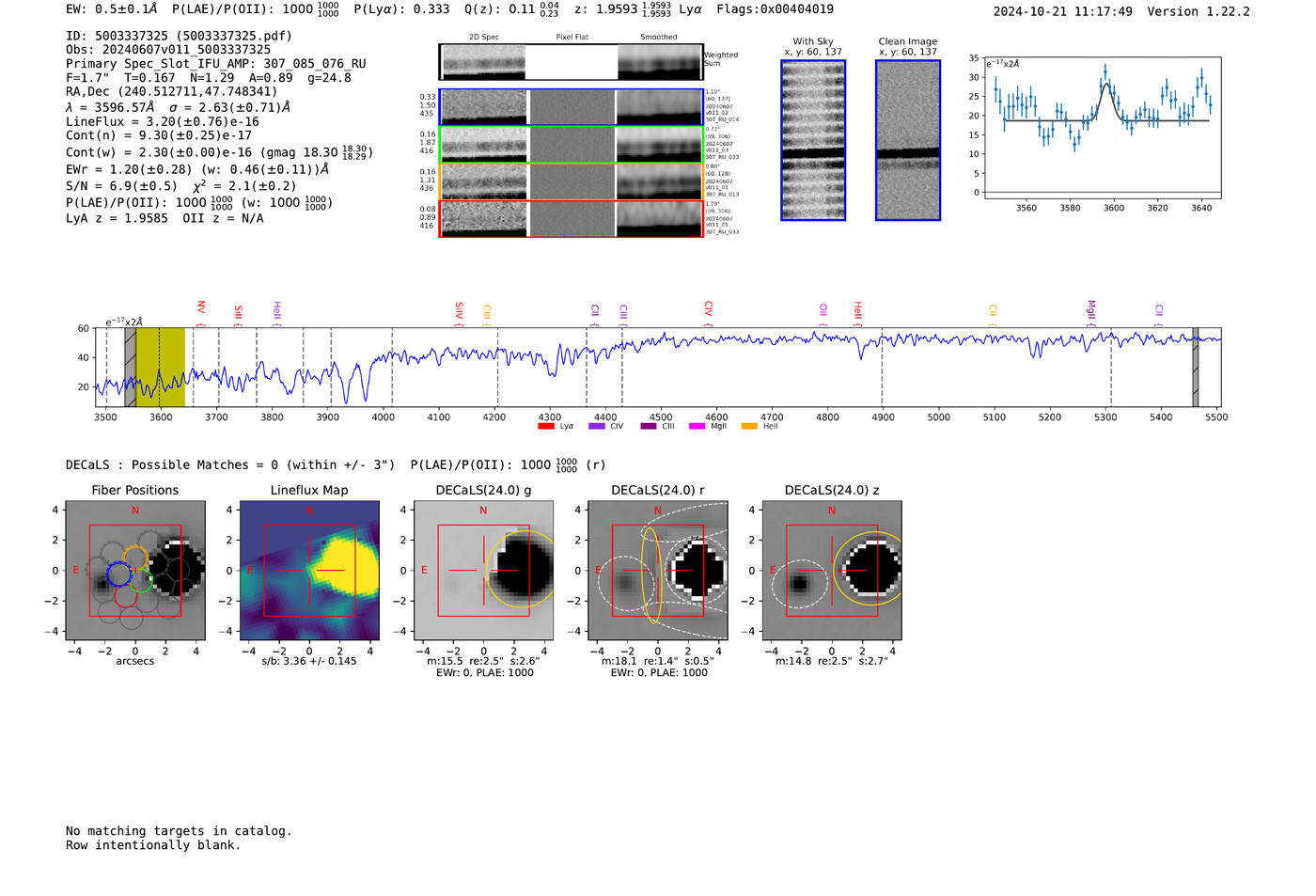Click the 'Row intentionally blank.' text

click(153, 845)
